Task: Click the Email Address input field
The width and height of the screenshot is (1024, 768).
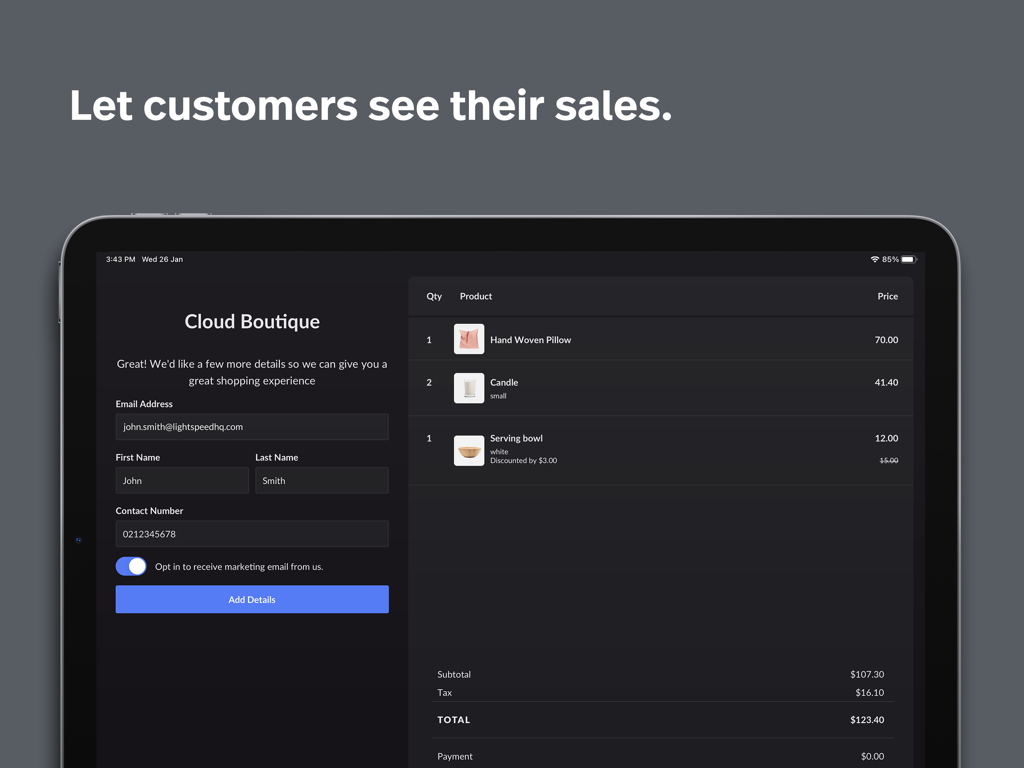Action: [252, 427]
